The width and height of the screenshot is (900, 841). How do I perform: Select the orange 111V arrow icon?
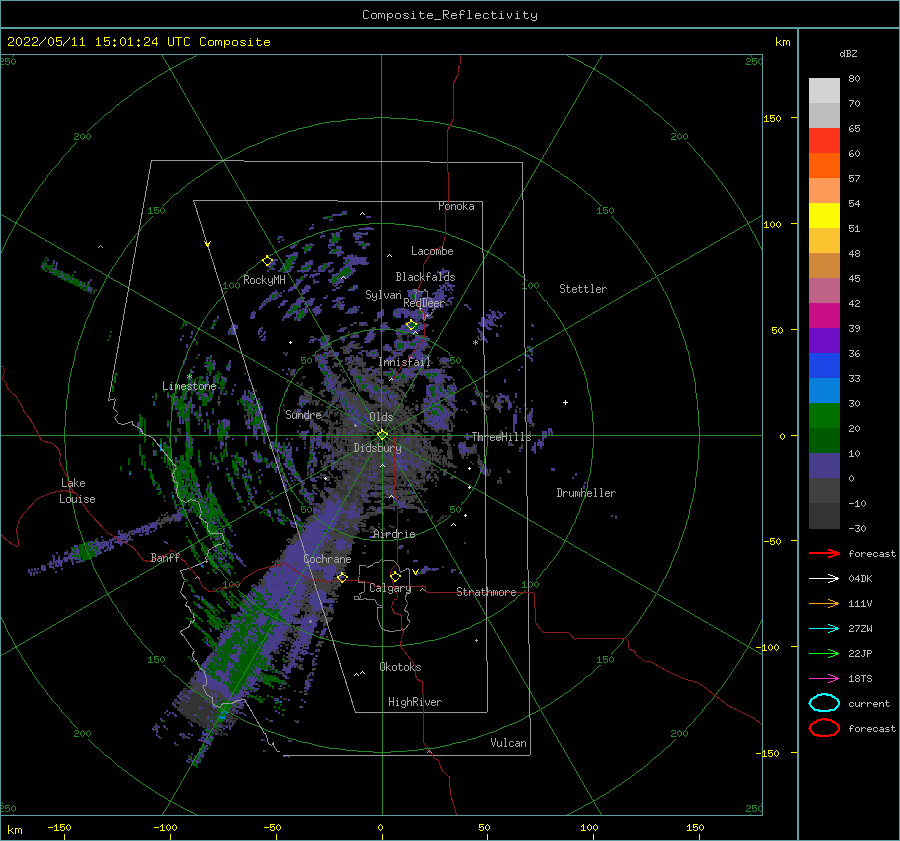pyautogui.click(x=824, y=603)
